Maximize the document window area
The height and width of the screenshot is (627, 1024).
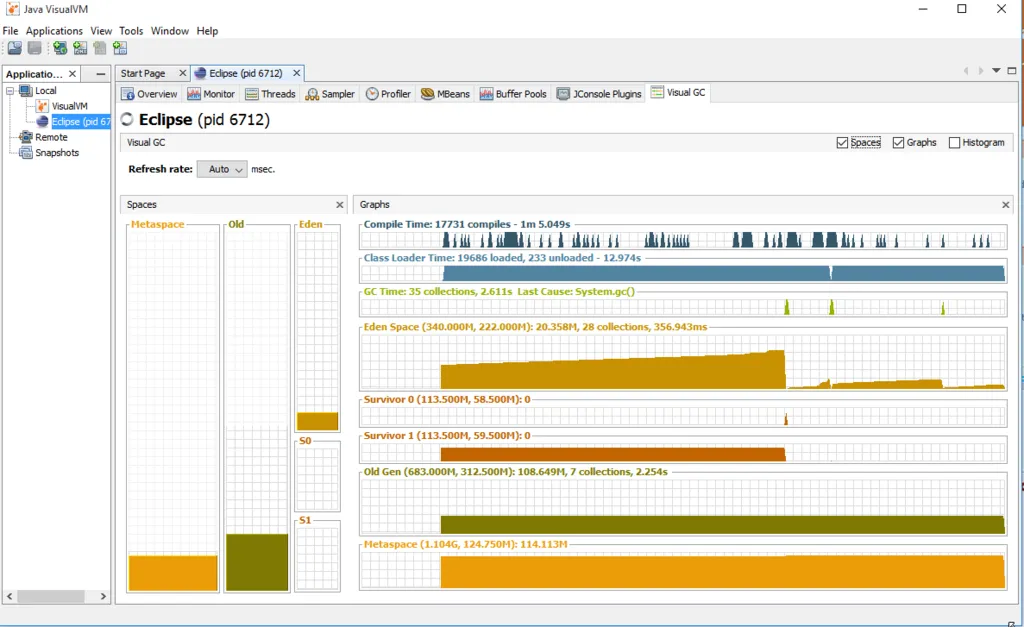coord(1012,71)
